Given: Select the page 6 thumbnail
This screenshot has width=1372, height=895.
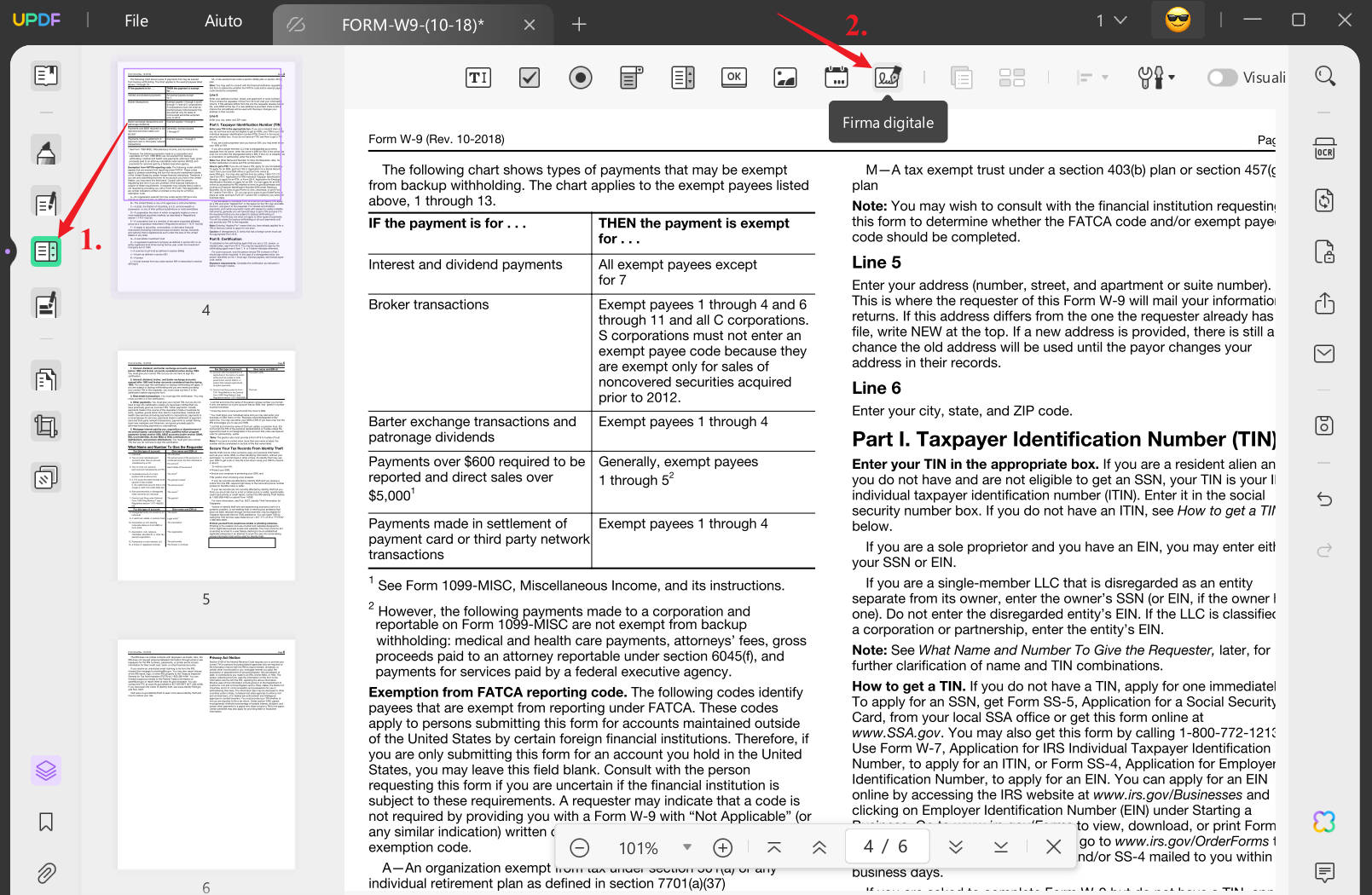Looking at the screenshot, I should pos(206,754).
